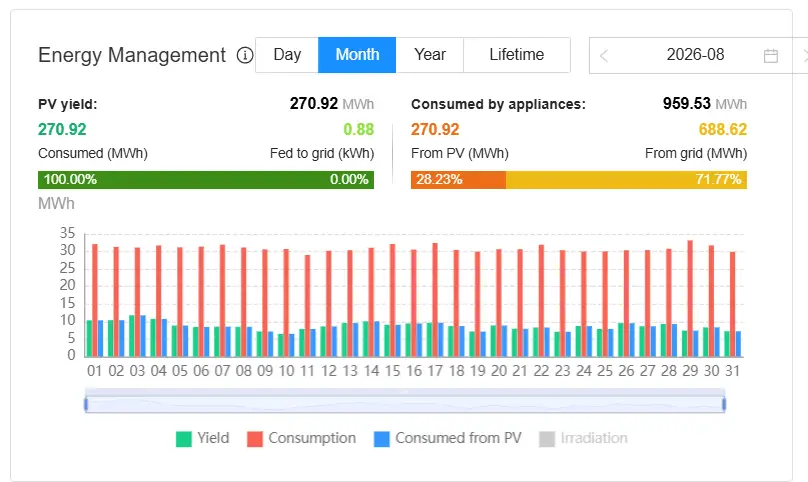
Task: Click the y-axis value 35
Action: click(68, 233)
